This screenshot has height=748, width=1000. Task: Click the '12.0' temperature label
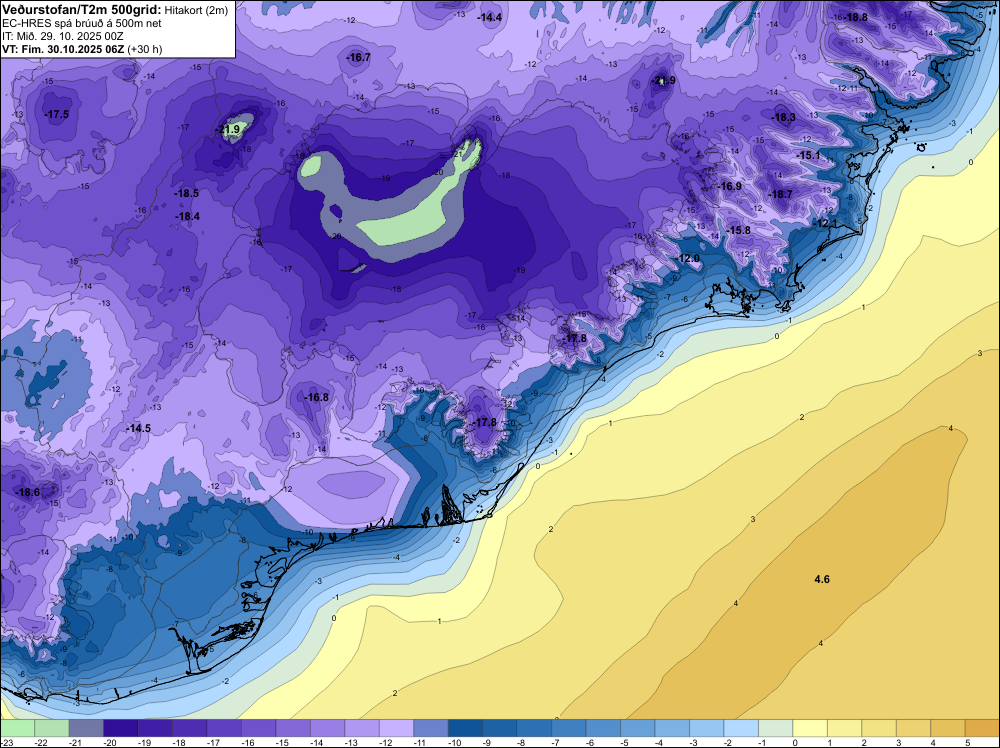pyautogui.click(x=689, y=258)
